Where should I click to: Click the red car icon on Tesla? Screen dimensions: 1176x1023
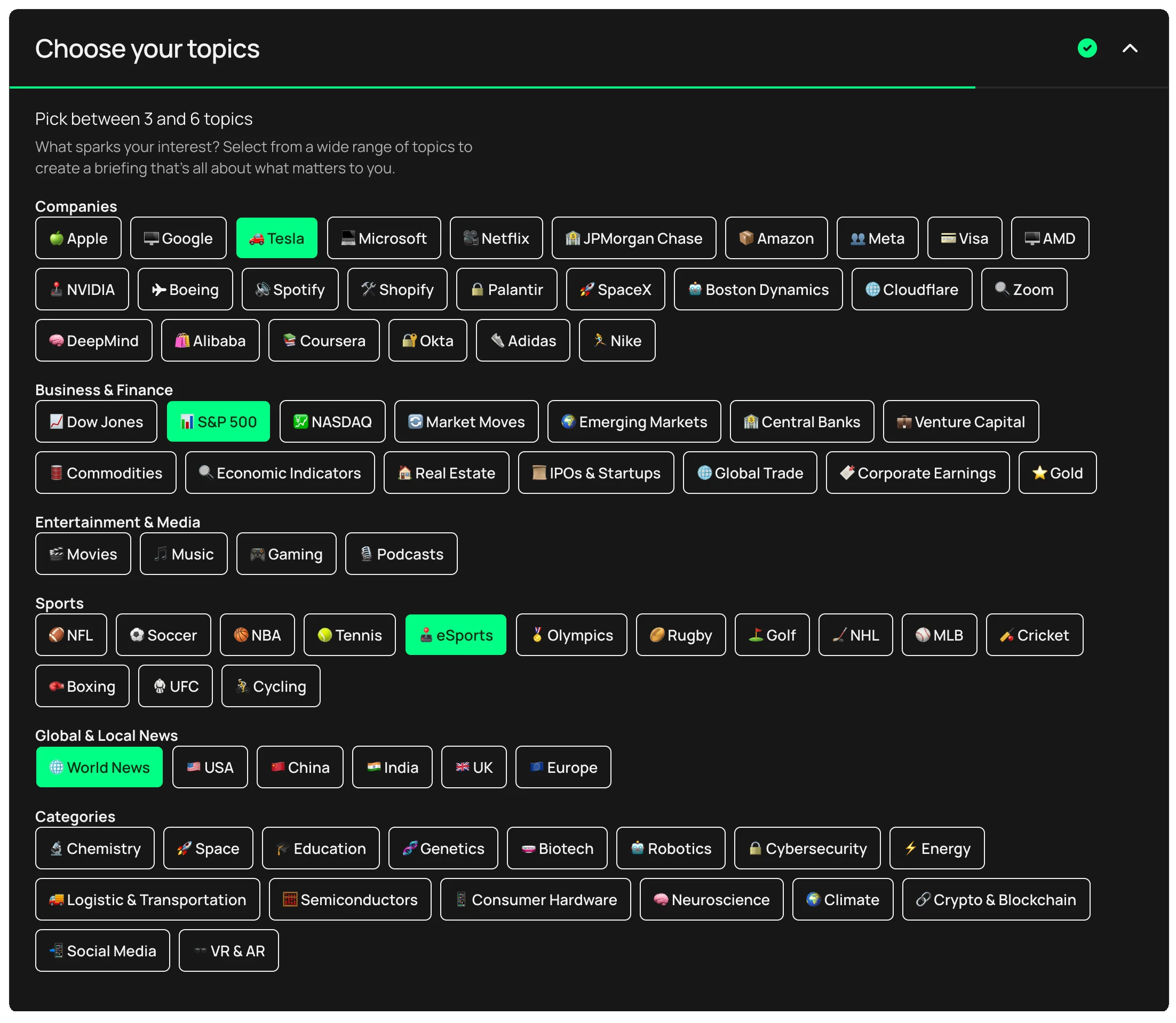pyautogui.click(x=257, y=238)
